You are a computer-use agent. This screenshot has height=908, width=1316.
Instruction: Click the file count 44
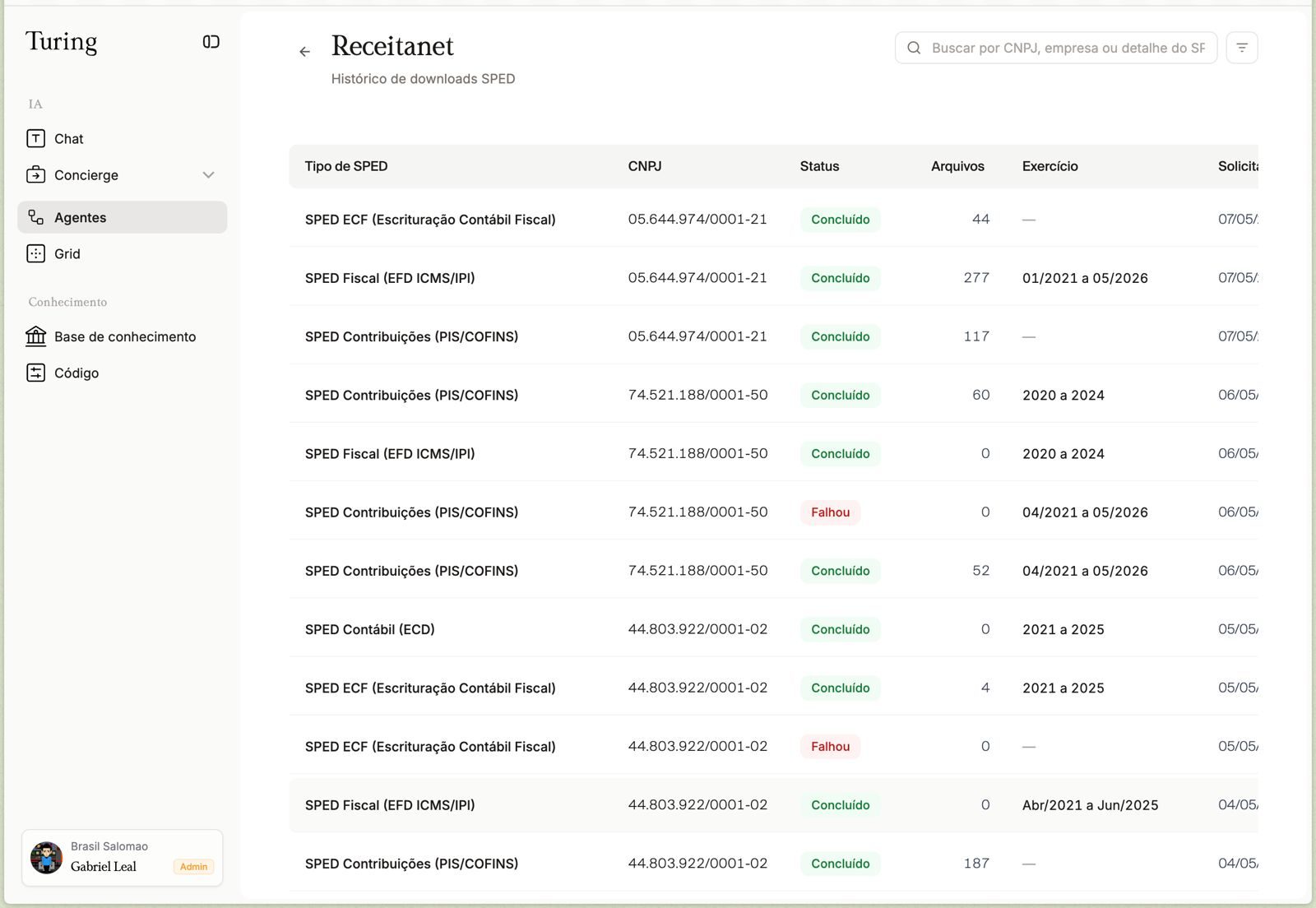[x=981, y=219]
